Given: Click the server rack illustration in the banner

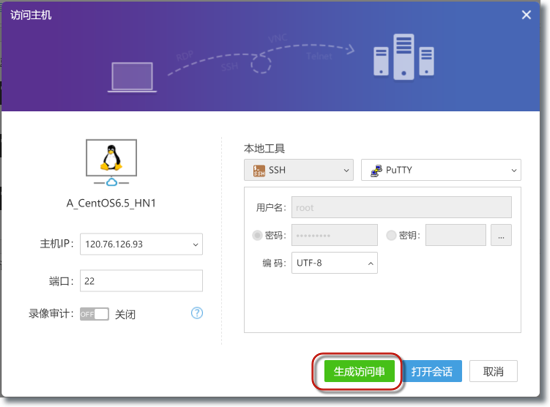Looking at the screenshot, I should [x=404, y=57].
